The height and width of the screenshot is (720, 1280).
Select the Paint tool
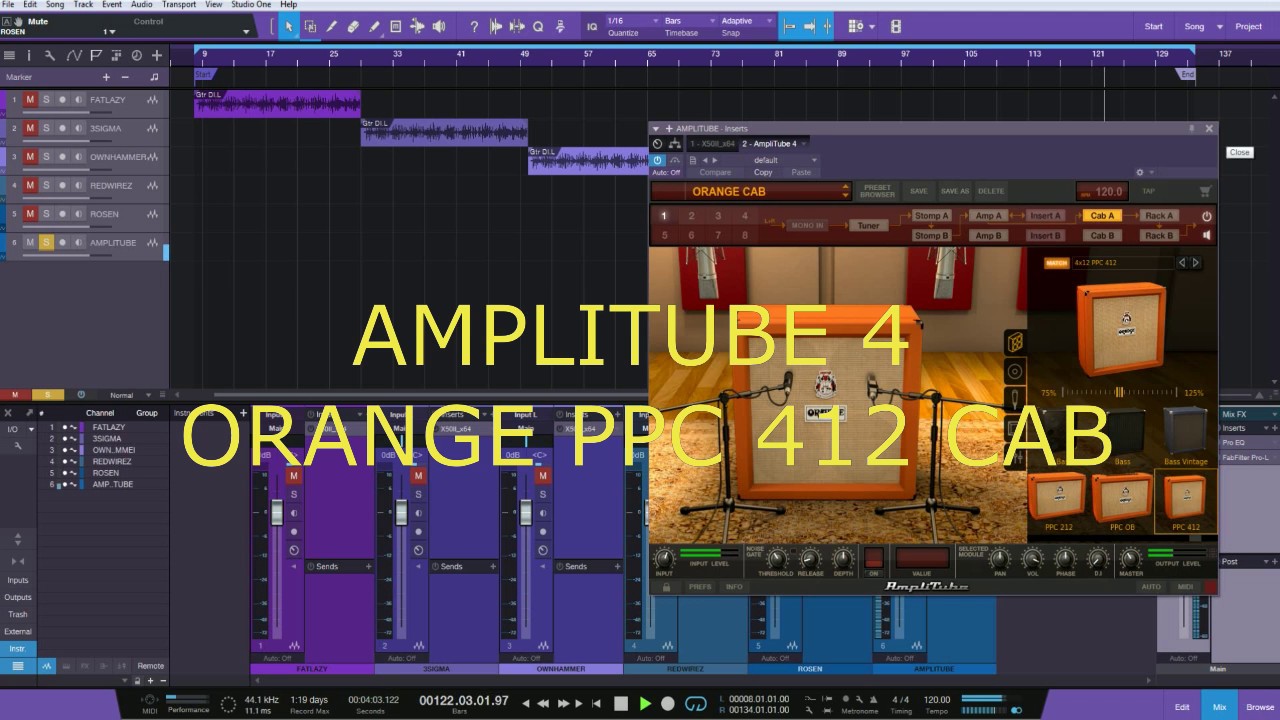tap(374, 27)
